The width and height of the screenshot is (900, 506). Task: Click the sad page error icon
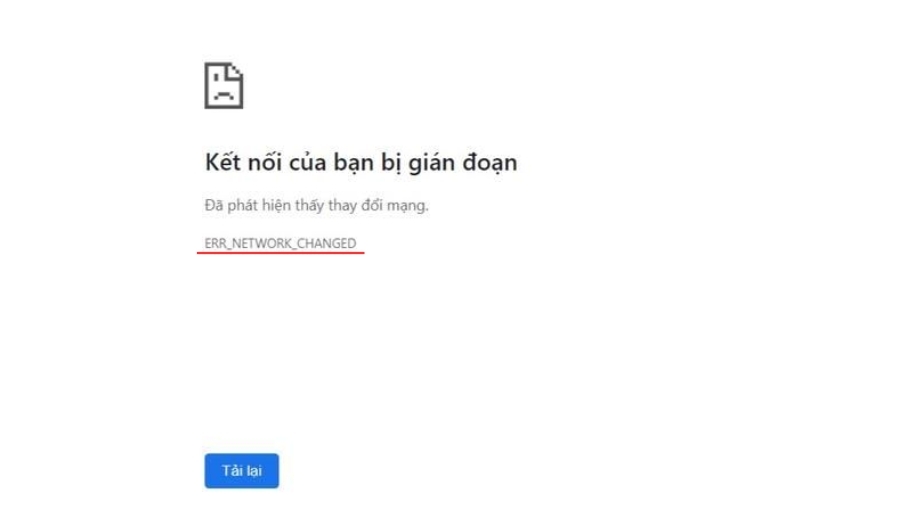pos(224,85)
